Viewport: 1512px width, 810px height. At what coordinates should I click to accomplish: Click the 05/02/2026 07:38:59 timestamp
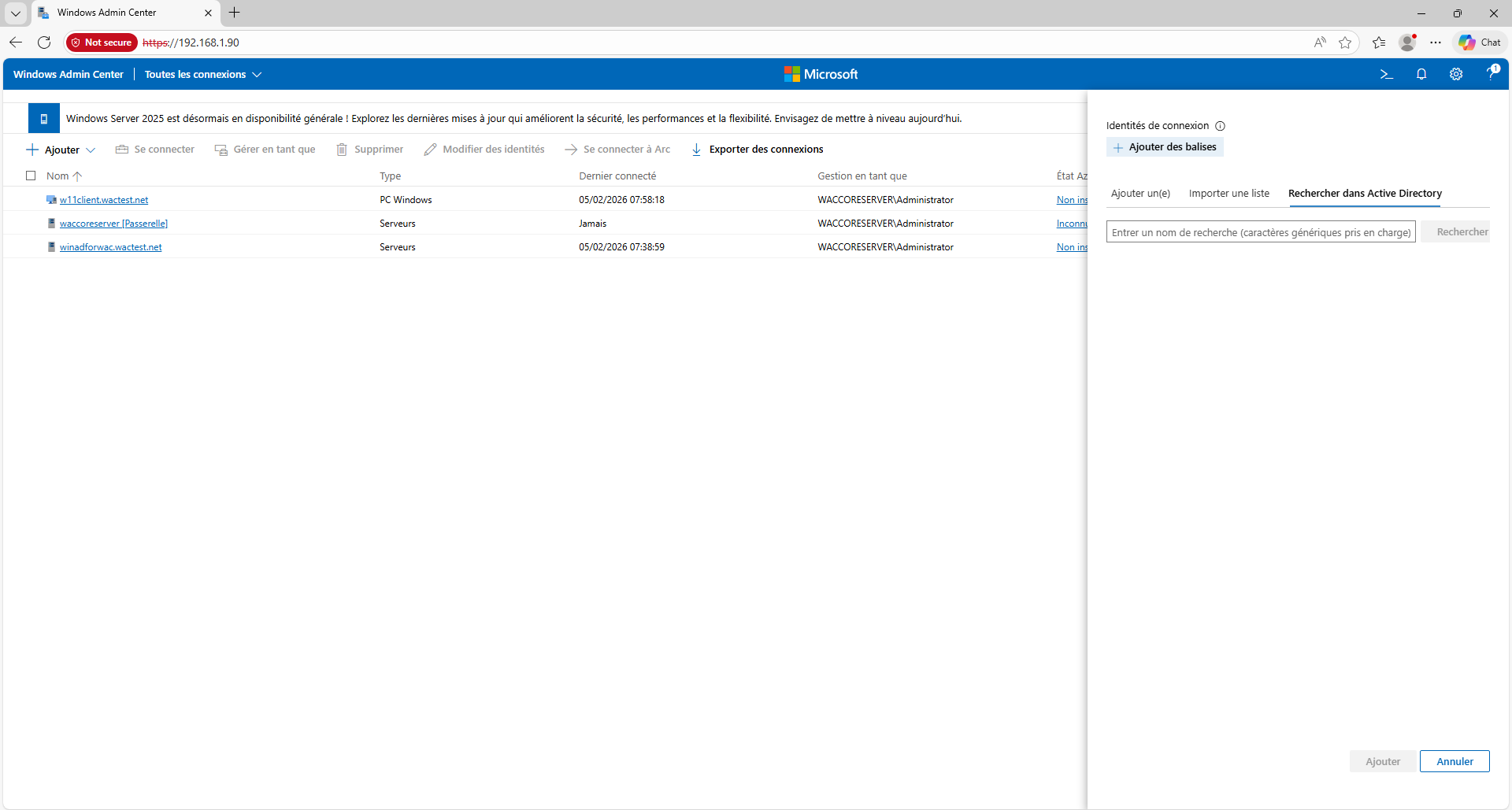click(621, 247)
